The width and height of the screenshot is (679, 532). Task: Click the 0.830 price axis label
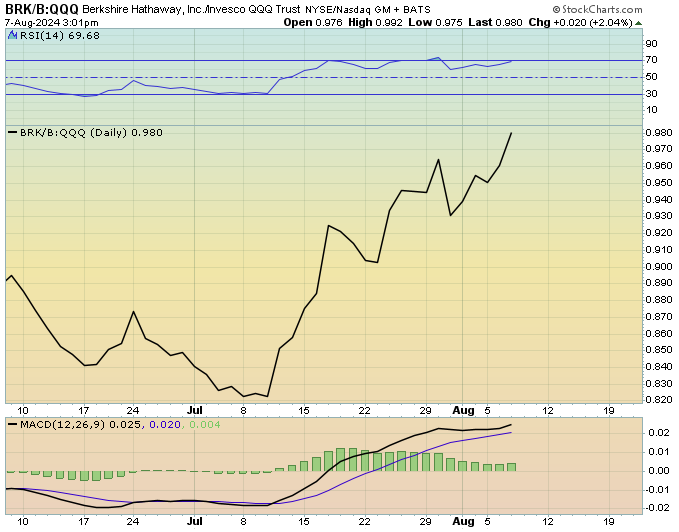point(659,384)
